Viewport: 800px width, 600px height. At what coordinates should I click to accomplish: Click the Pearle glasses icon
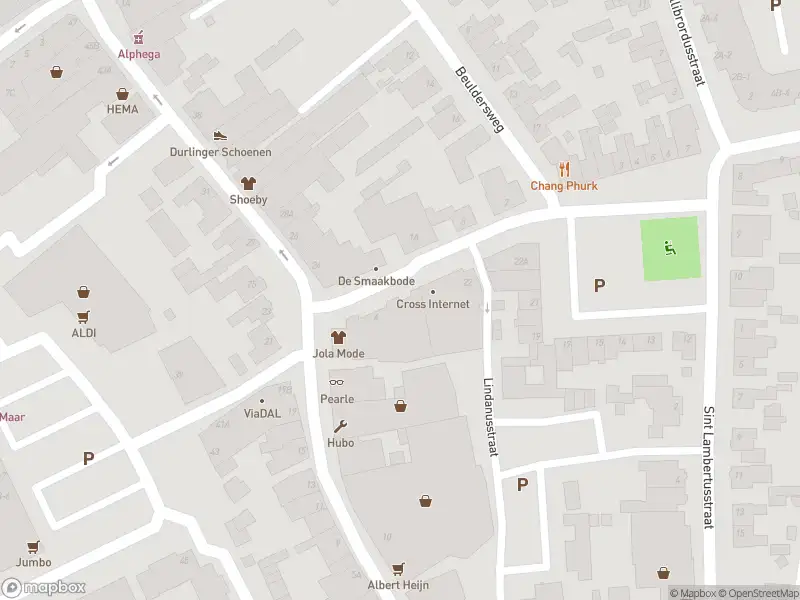pyautogui.click(x=336, y=382)
